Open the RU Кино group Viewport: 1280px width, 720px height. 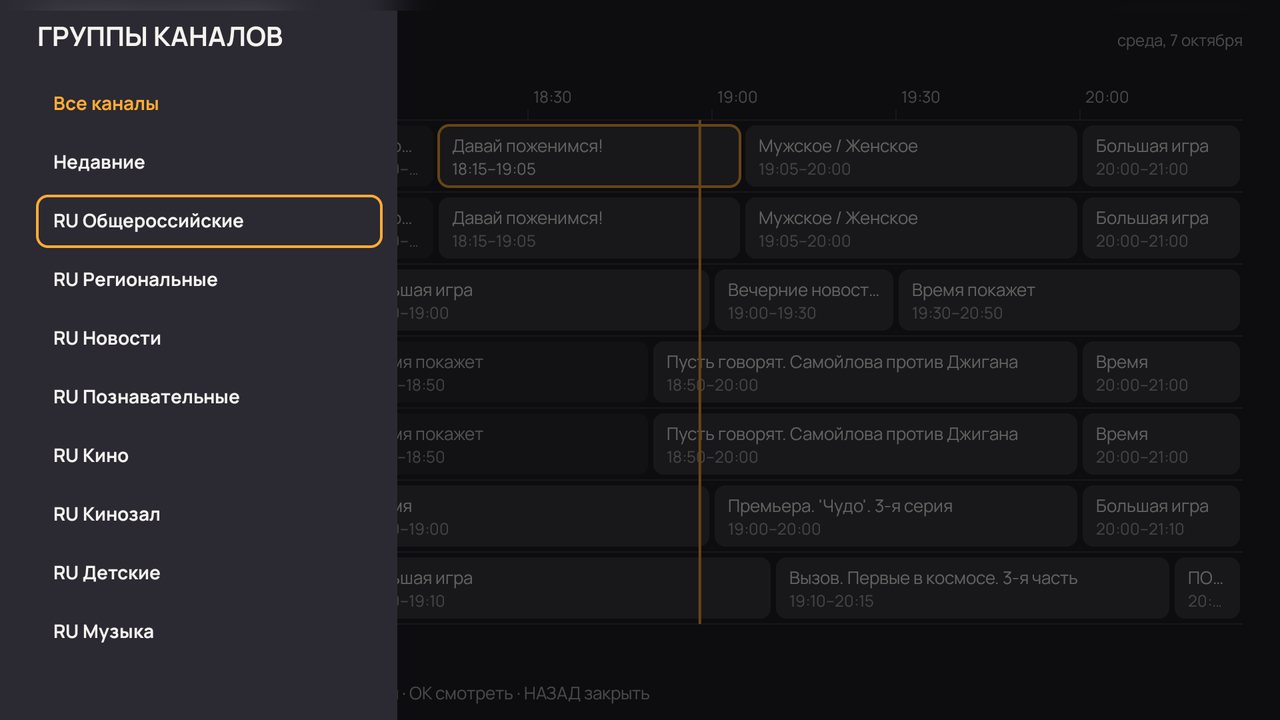(209, 456)
